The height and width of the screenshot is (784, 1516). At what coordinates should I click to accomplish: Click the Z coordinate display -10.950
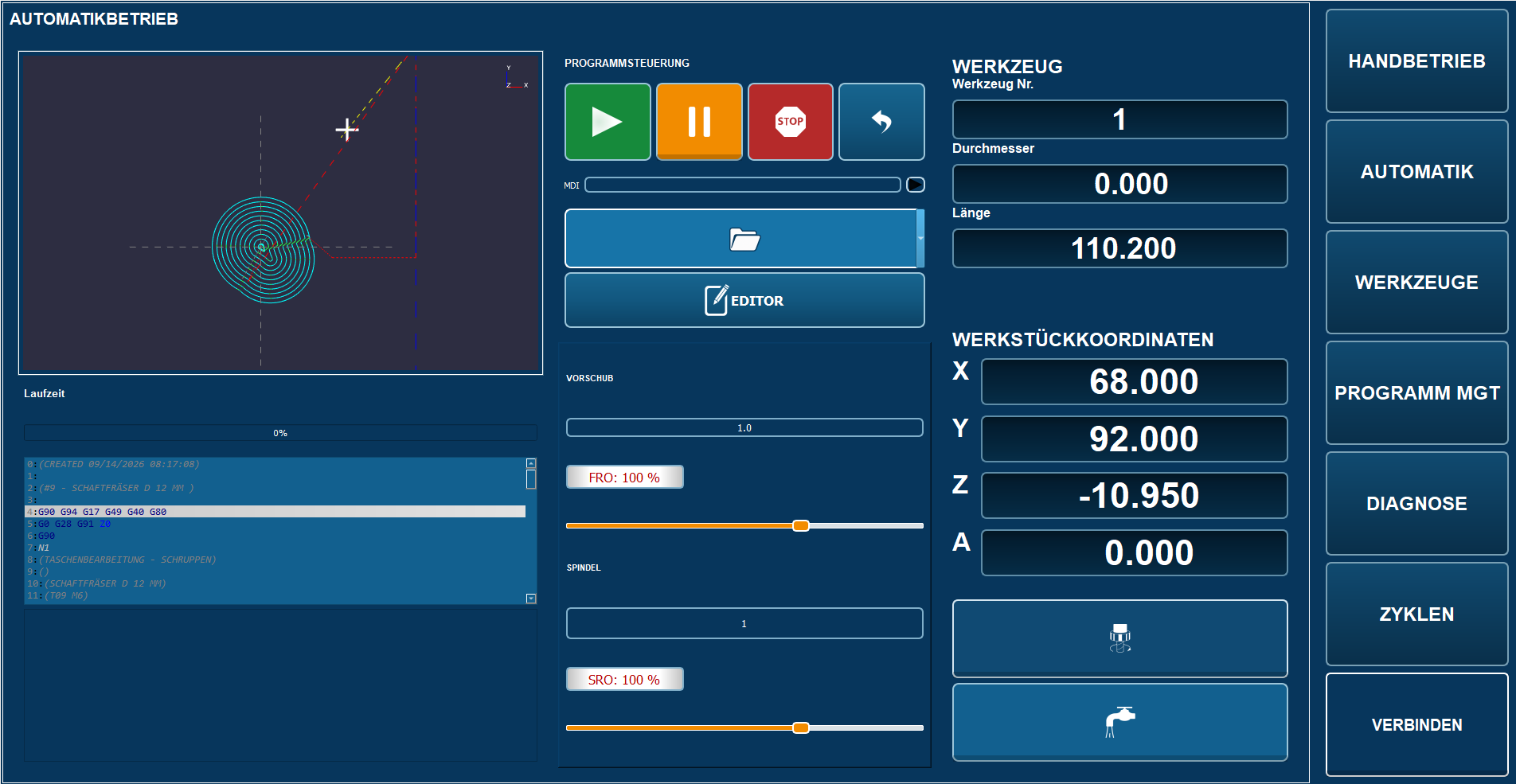pyautogui.click(x=1134, y=496)
